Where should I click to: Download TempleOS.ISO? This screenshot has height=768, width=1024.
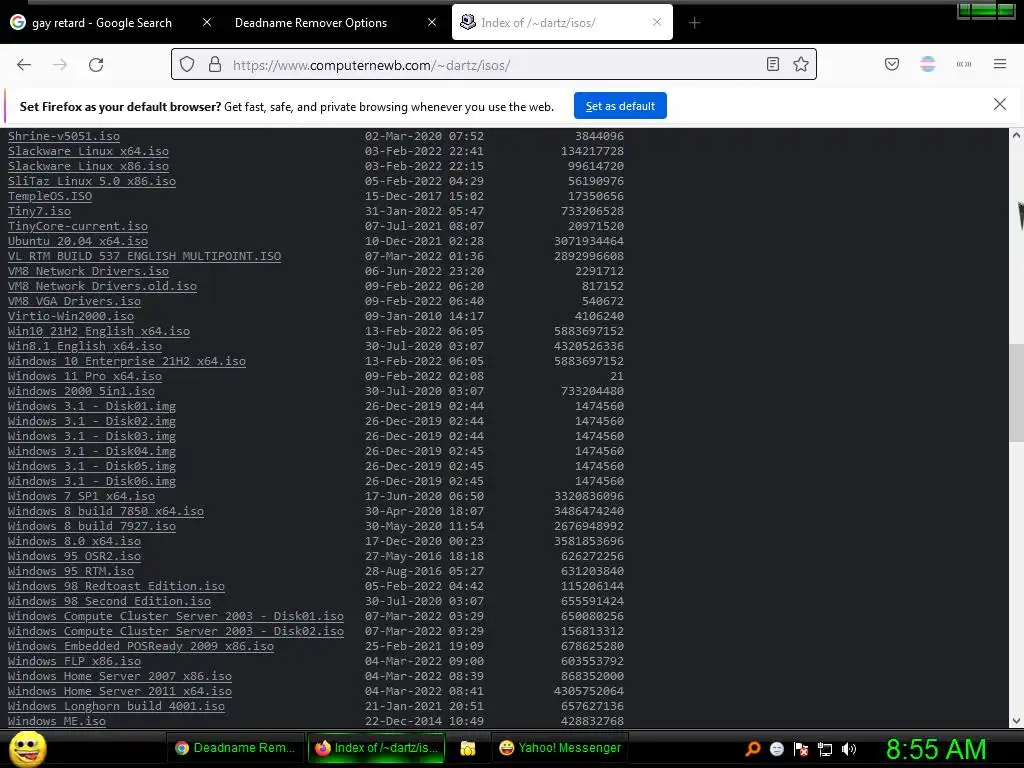click(50, 196)
